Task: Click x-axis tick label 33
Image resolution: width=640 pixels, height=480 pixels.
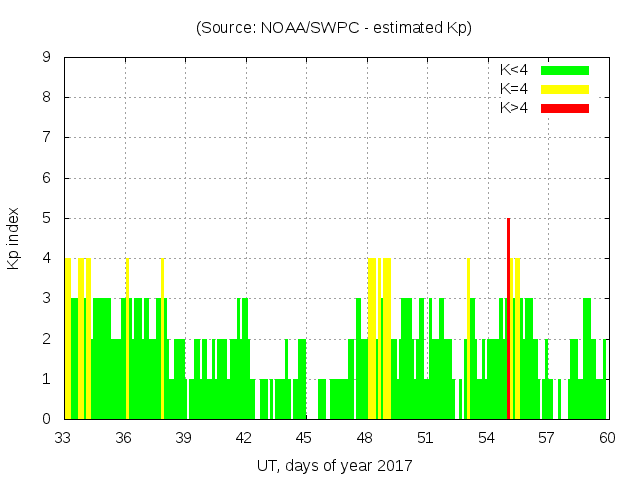Action: tap(64, 438)
